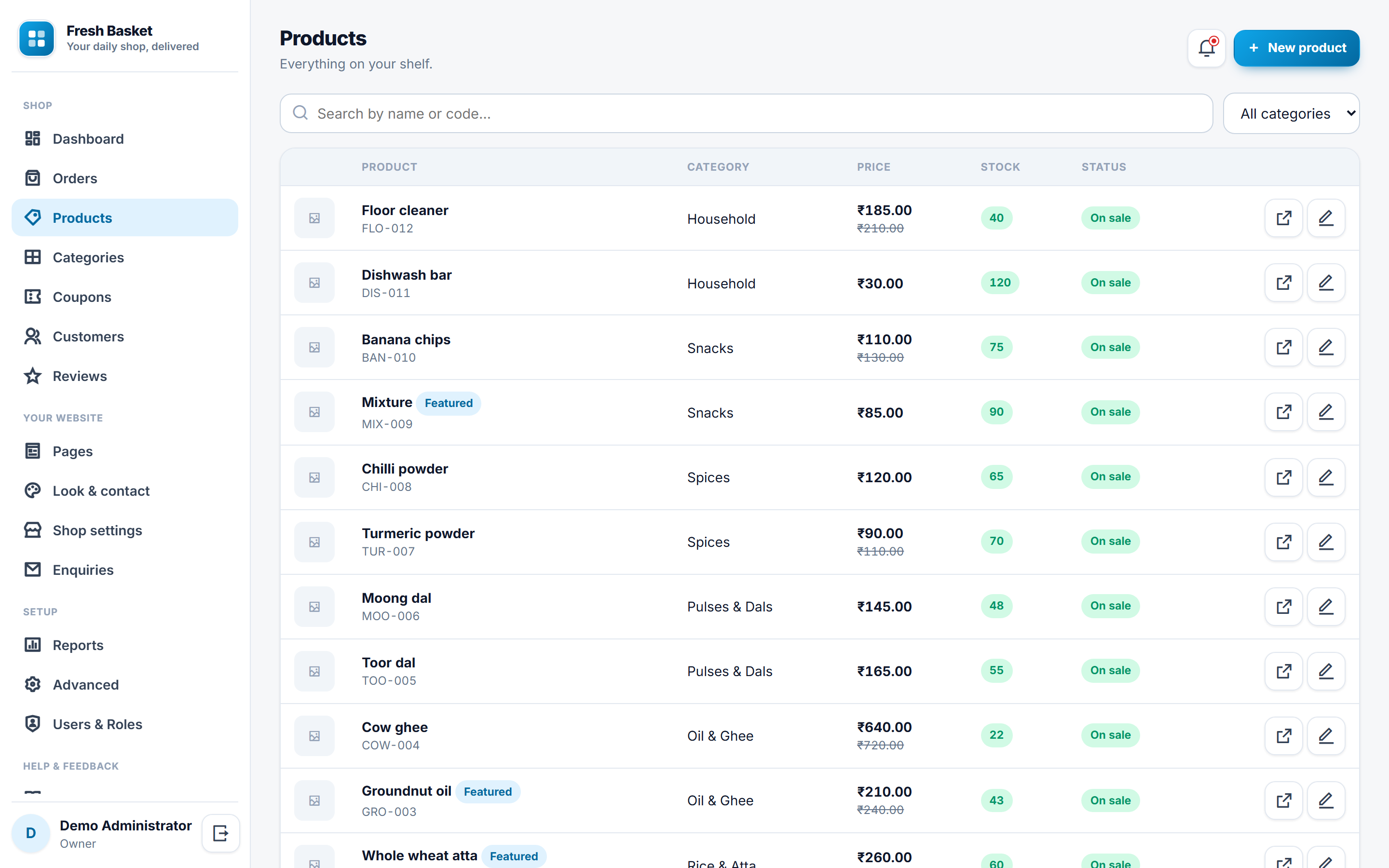Click the price ₹640.00
The image size is (1389, 868).
(884, 727)
